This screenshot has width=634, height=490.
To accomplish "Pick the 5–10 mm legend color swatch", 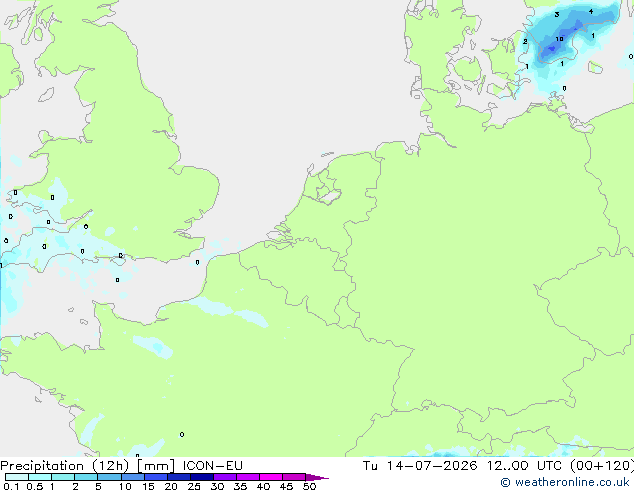I will click(x=109, y=477).
